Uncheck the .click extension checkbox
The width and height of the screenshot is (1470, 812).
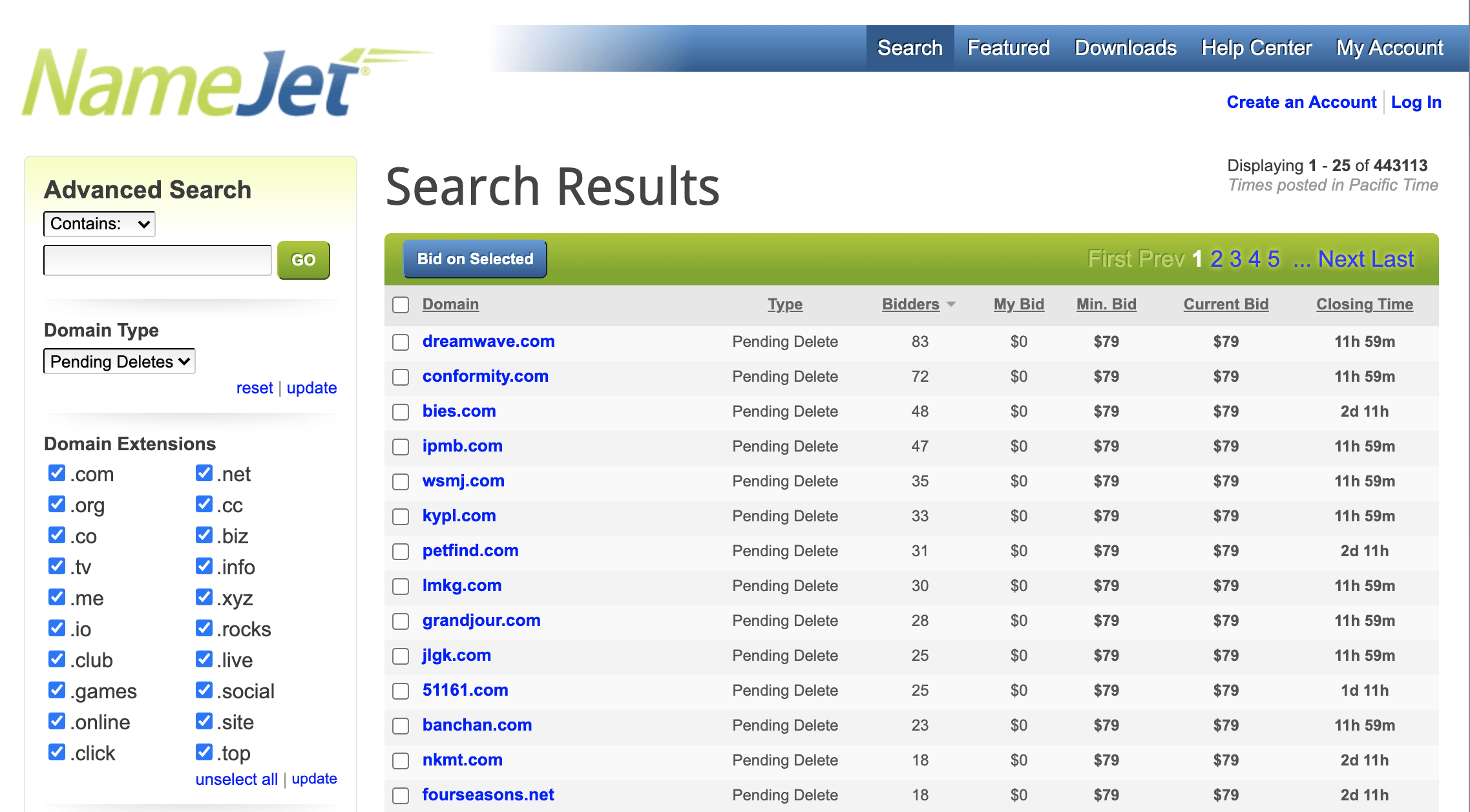pyautogui.click(x=57, y=752)
